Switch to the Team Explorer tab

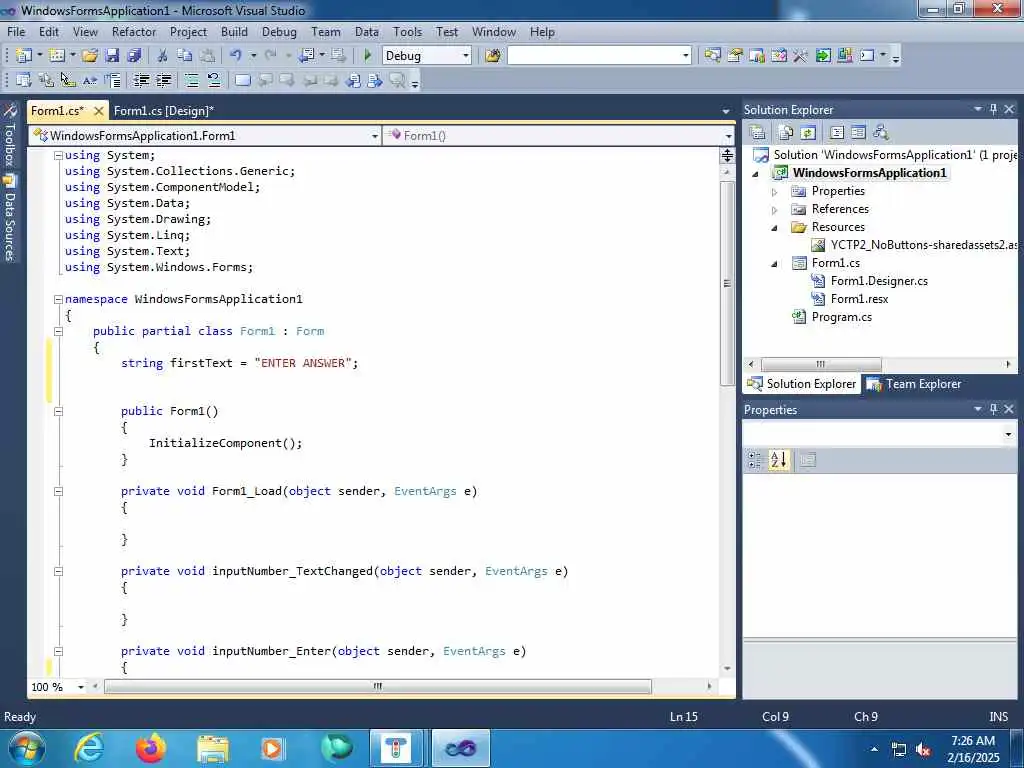click(x=914, y=384)
